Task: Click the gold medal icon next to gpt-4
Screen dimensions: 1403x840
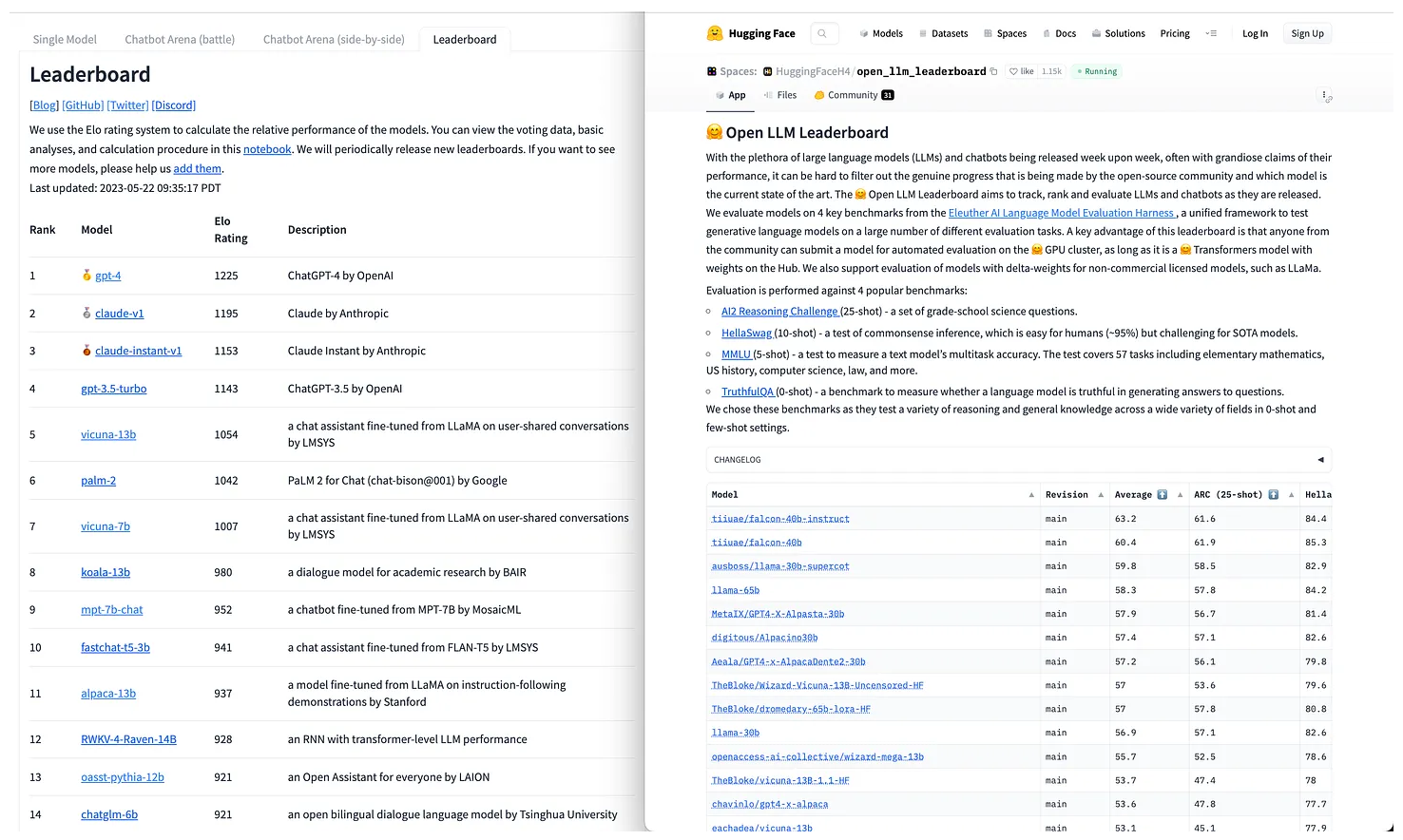Action: tap(87, 276)
